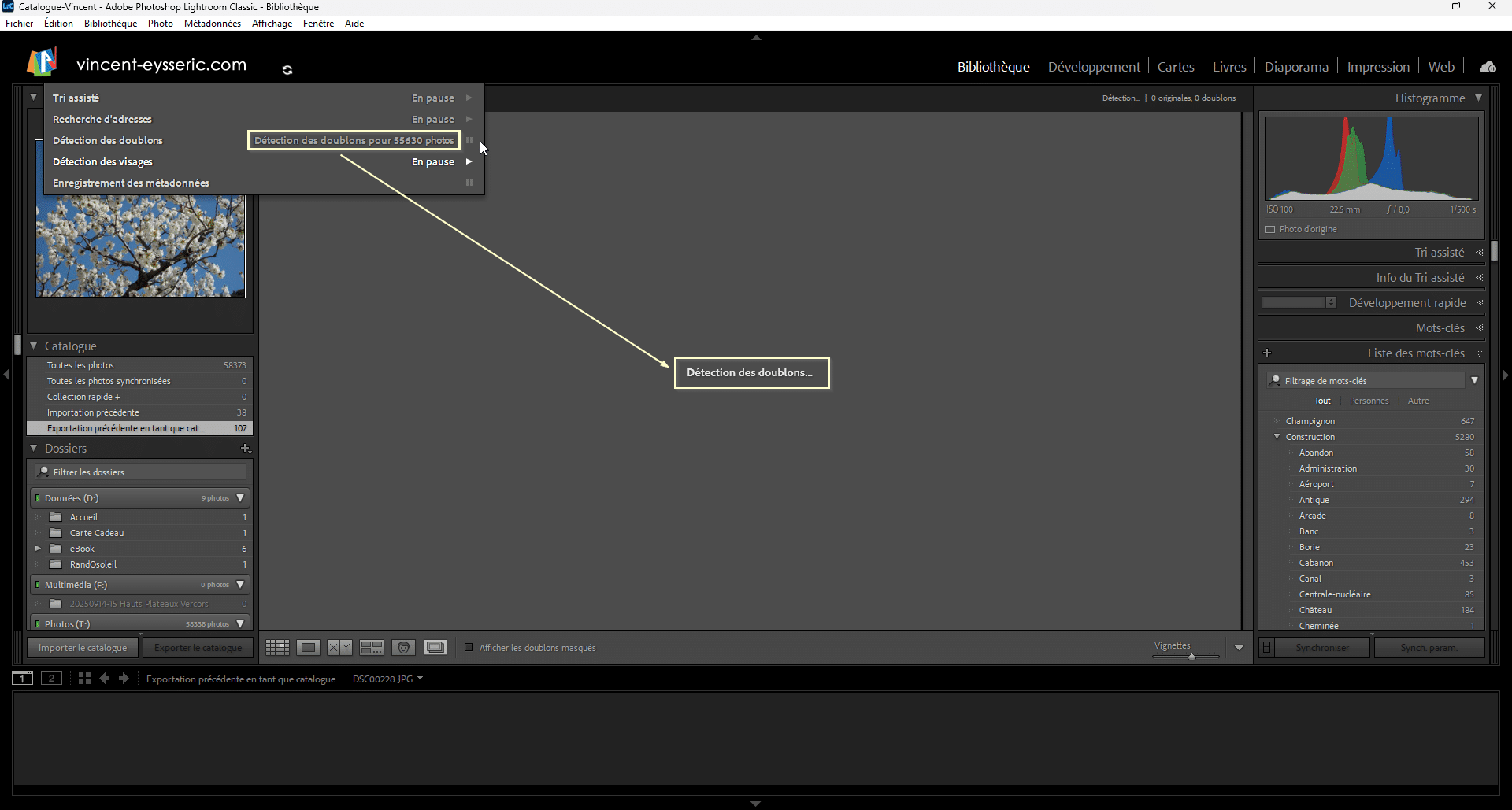Click the right panel scrollbar handle
This screenshot has height=810, width=1512.
coord(1494,251)
